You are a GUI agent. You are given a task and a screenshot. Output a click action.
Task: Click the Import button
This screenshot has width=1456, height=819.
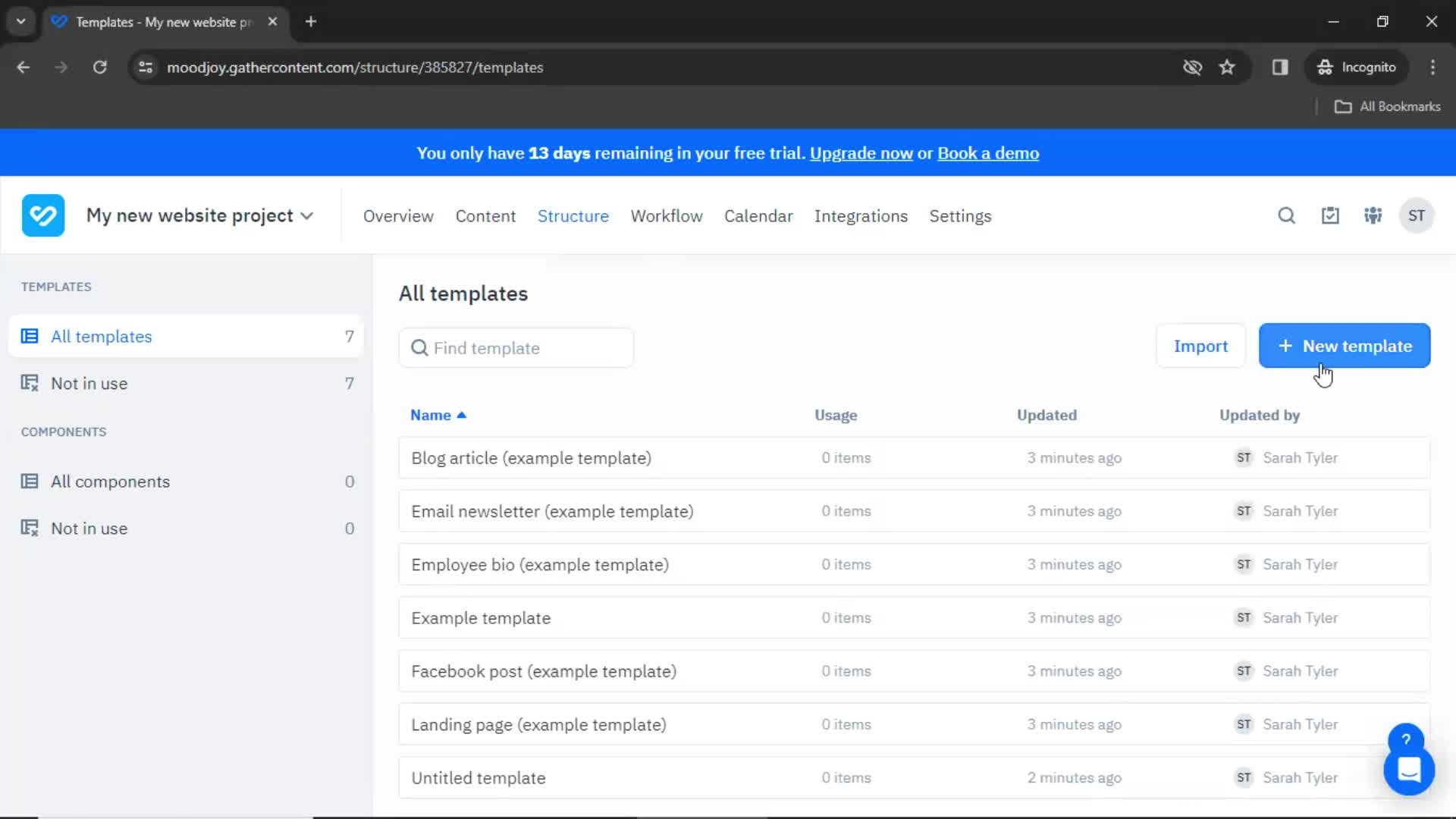click(1200, 346)
